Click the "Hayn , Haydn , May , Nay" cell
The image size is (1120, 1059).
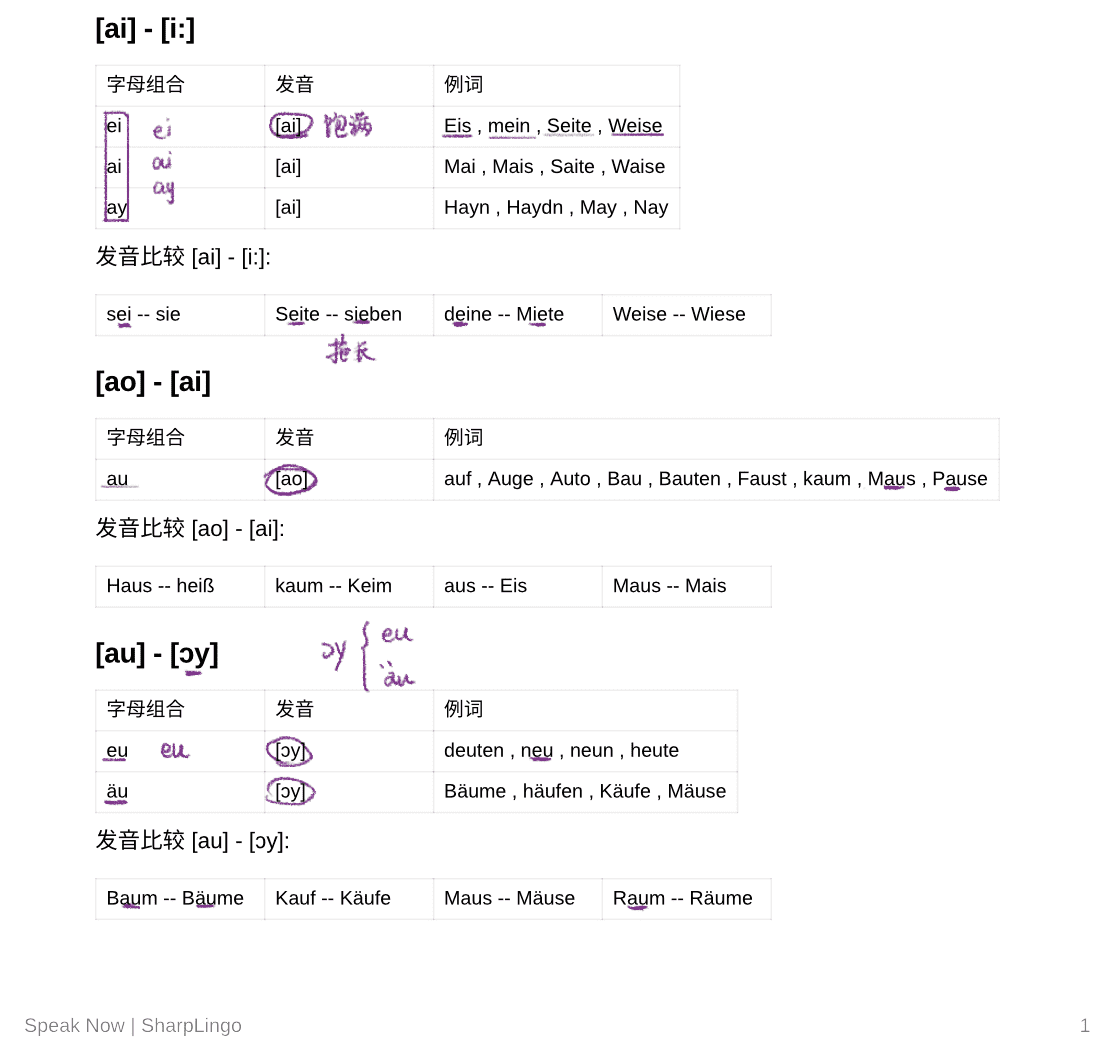pos(556,208)
